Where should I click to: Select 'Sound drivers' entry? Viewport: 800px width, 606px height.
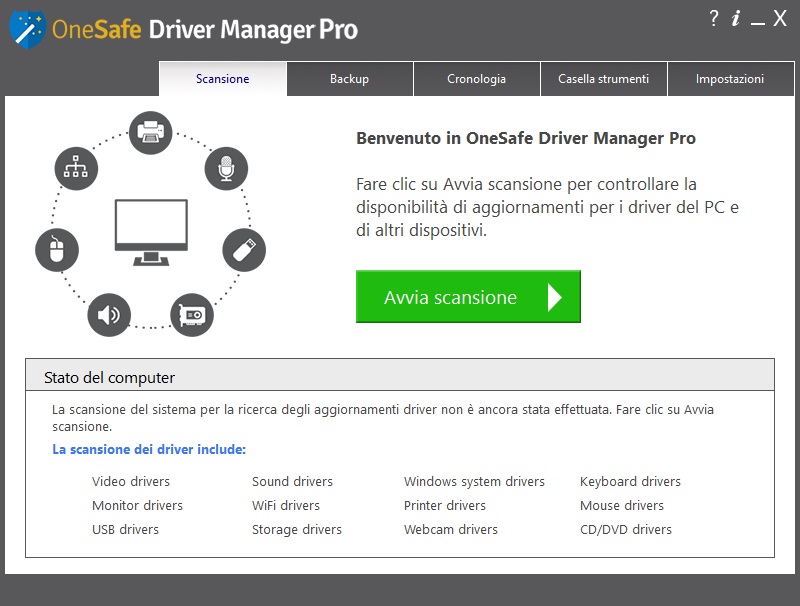point(292,482)
